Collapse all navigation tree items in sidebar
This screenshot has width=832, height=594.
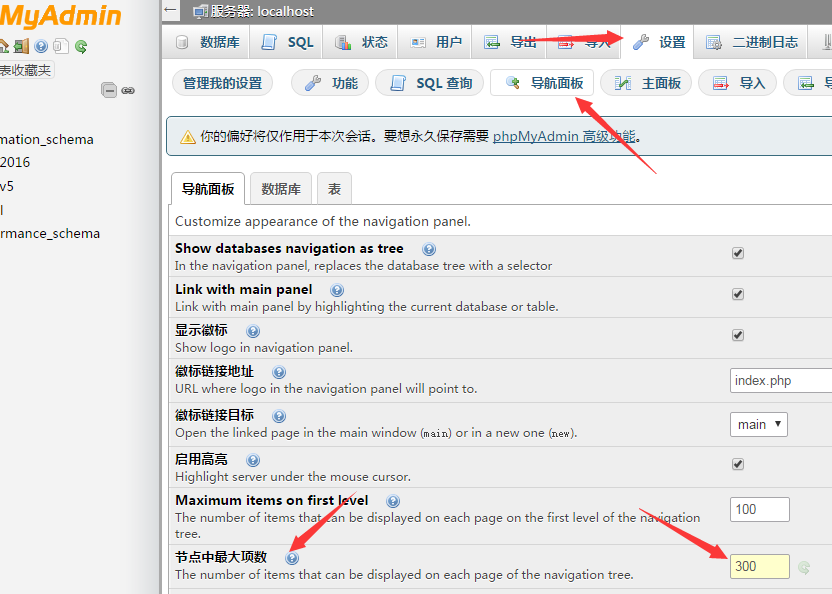(109, 90)
